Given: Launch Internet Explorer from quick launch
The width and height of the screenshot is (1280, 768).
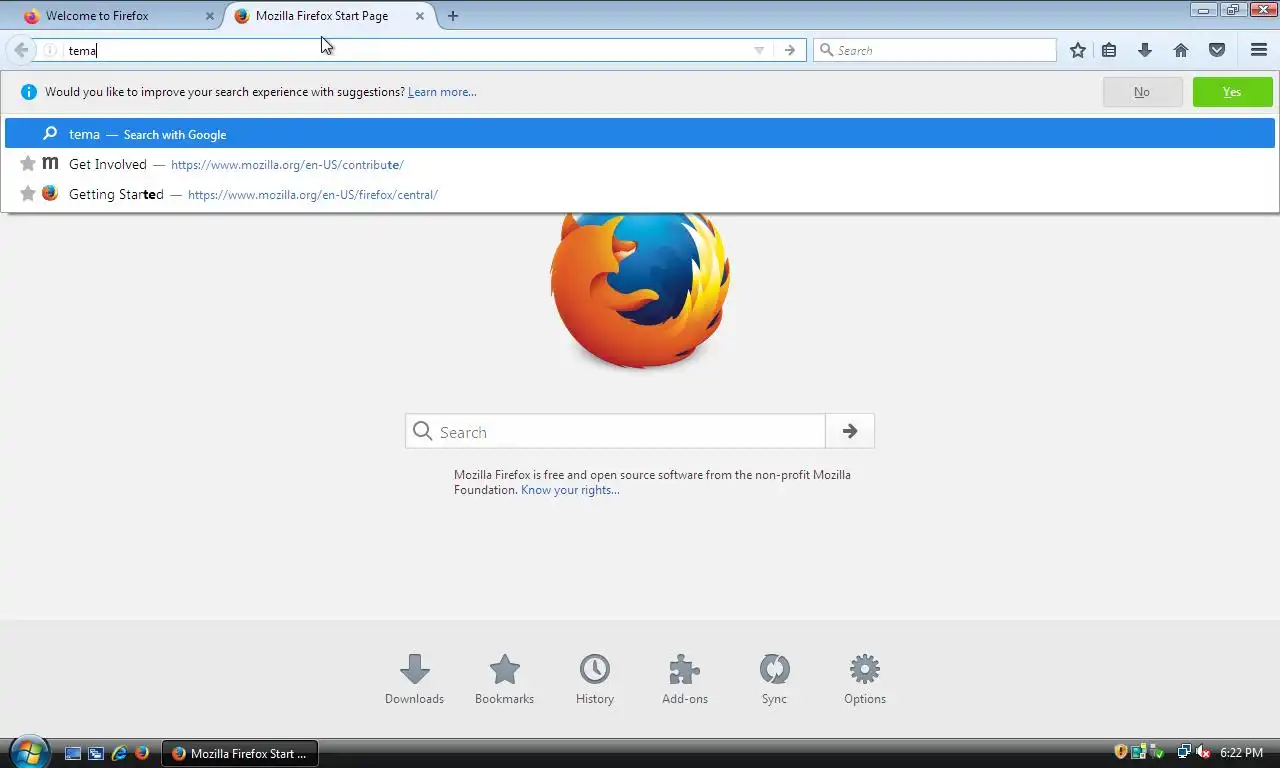Looking at the screenshot, I should tap(119, 753).
